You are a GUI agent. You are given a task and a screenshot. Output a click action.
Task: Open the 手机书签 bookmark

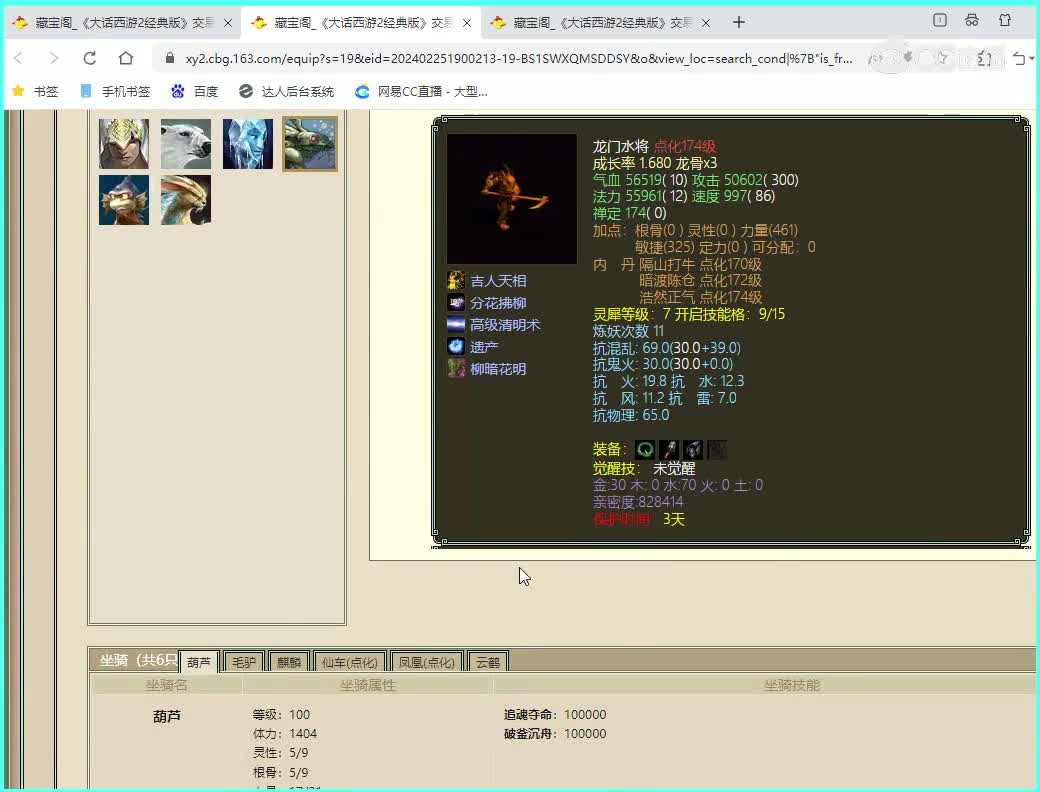click(x=115, y=92)
